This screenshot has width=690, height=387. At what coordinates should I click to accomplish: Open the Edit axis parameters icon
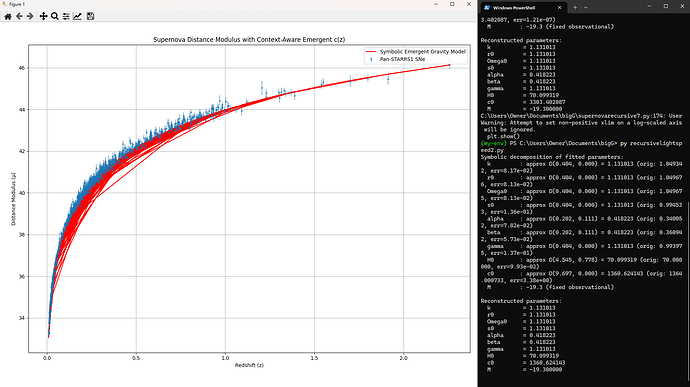pyautogui.click(x=77, y=16)
